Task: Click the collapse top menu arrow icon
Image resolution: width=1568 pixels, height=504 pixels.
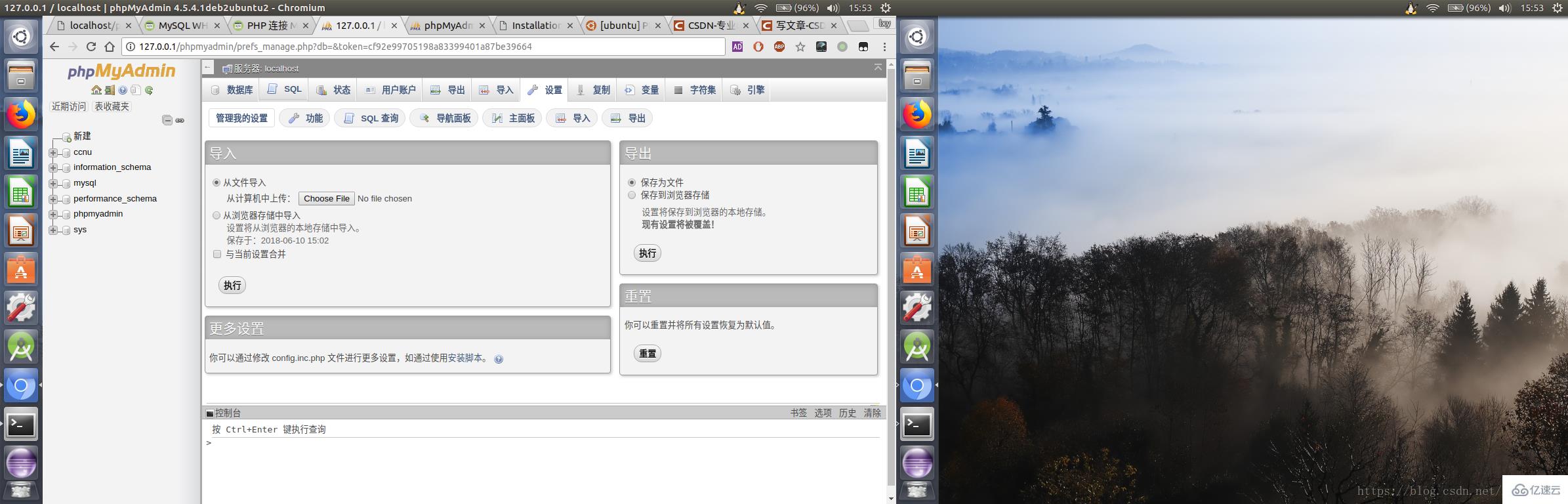Action: (x=878, y=68)
